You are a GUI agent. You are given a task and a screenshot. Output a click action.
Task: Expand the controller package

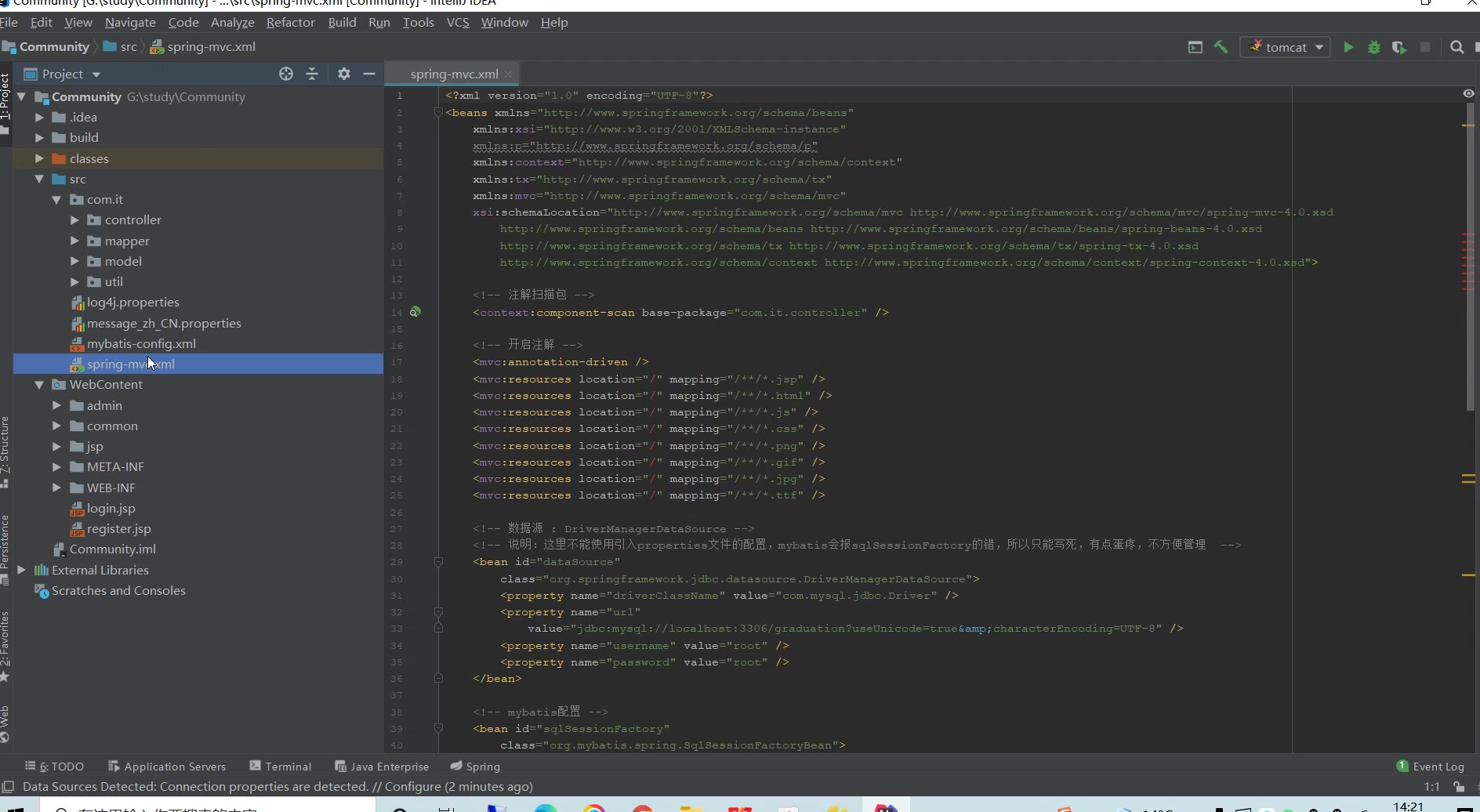pyautogui.click(x=74, y=220)
